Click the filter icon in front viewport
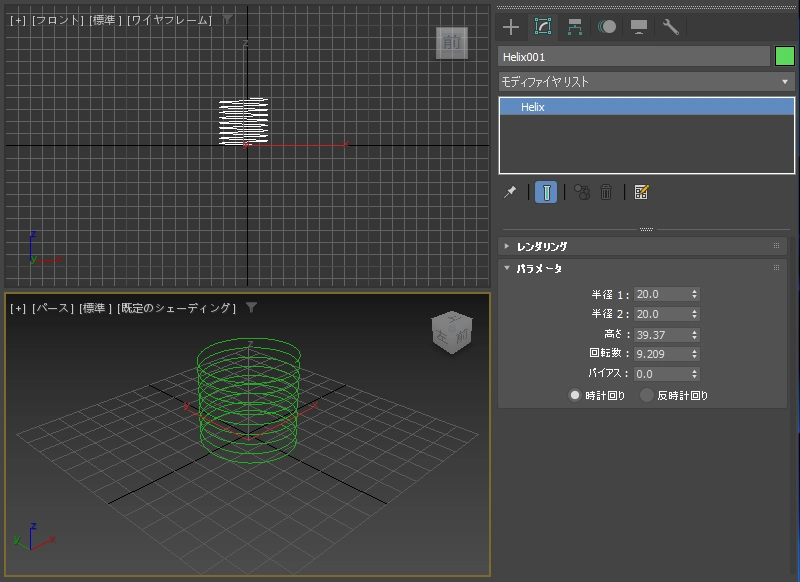Image resolution: width=800 pixels, height=582 pixels. coord(228,20)
